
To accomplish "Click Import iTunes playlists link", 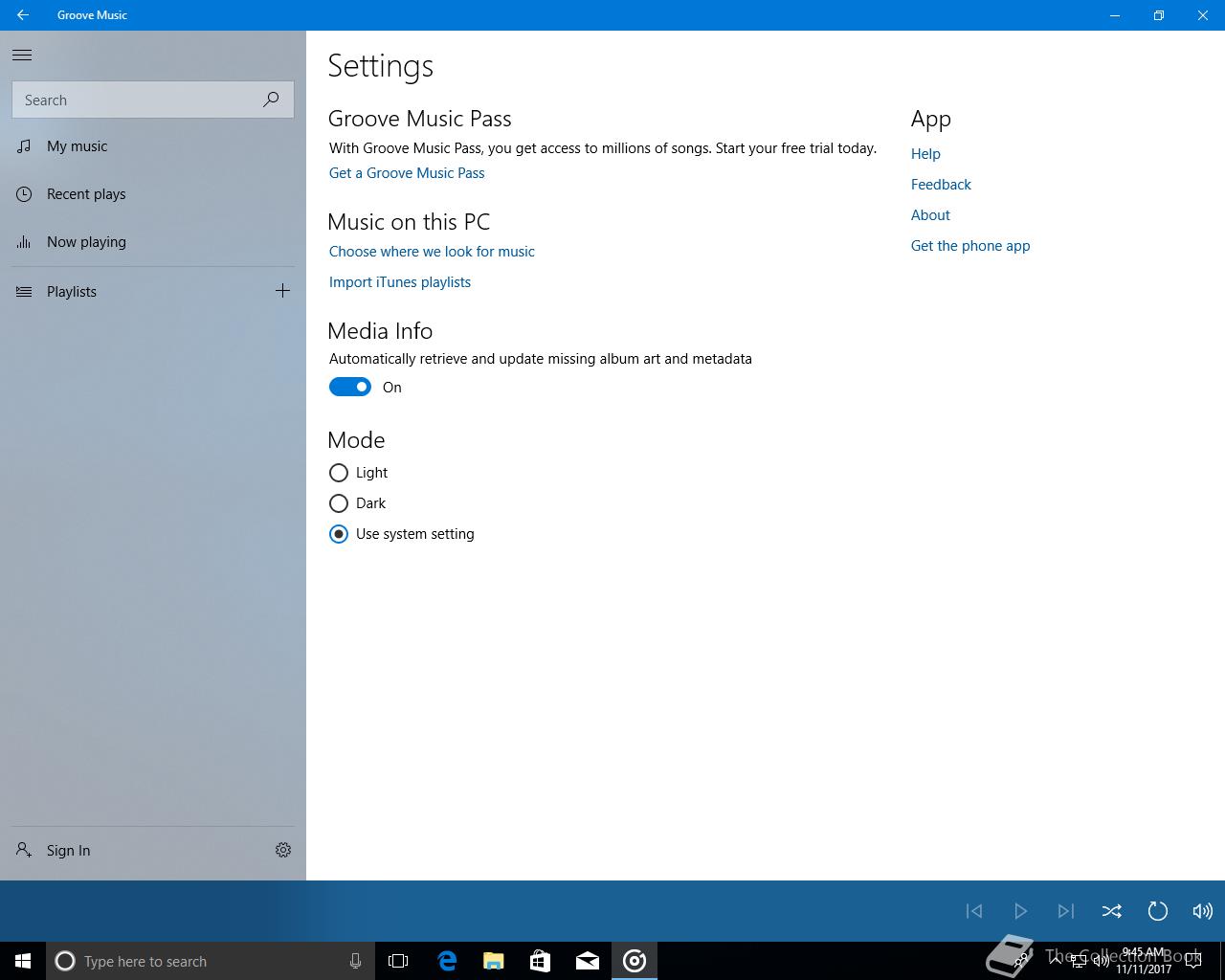I will point(400,282).
